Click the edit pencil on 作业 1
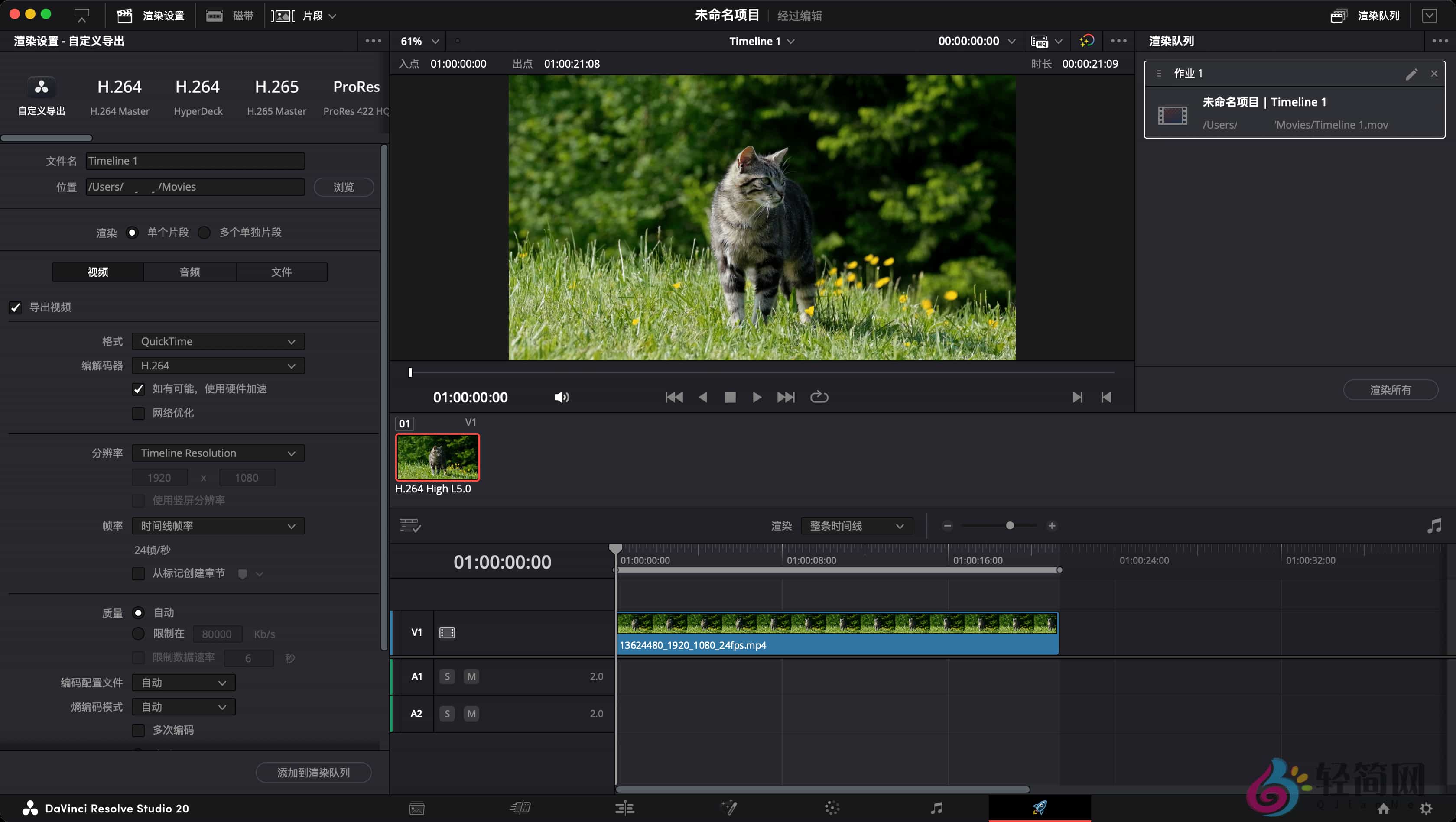The image size is (1456, 822). [1413, 74]
